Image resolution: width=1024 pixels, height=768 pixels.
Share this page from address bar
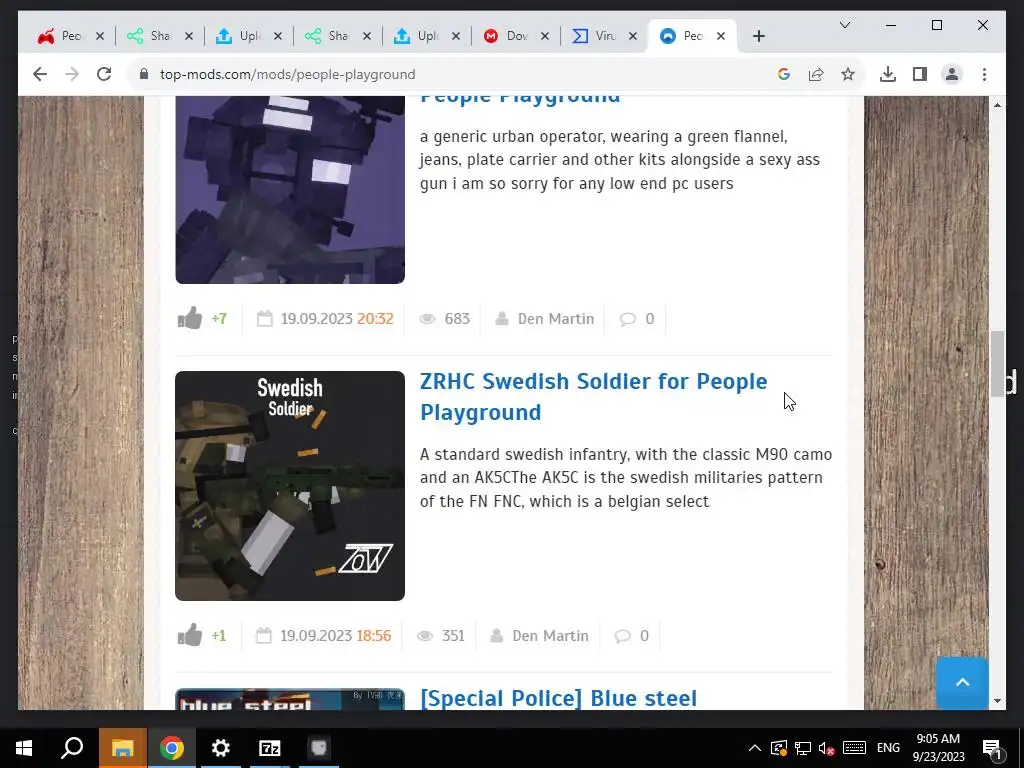816,74
